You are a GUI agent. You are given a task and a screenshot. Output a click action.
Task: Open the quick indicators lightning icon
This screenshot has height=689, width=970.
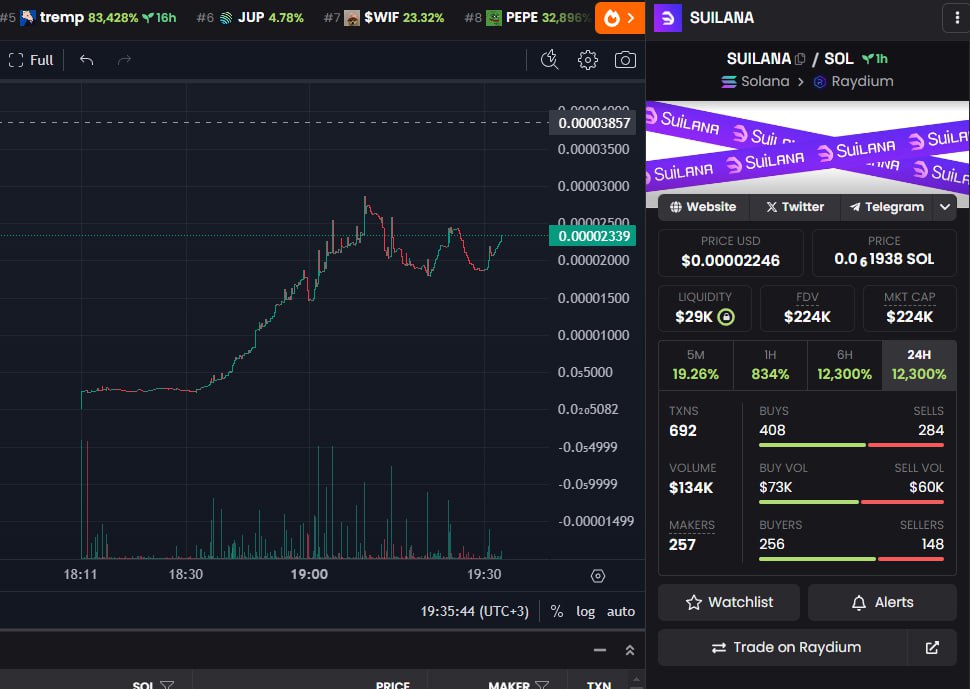[x=549, y=60]
